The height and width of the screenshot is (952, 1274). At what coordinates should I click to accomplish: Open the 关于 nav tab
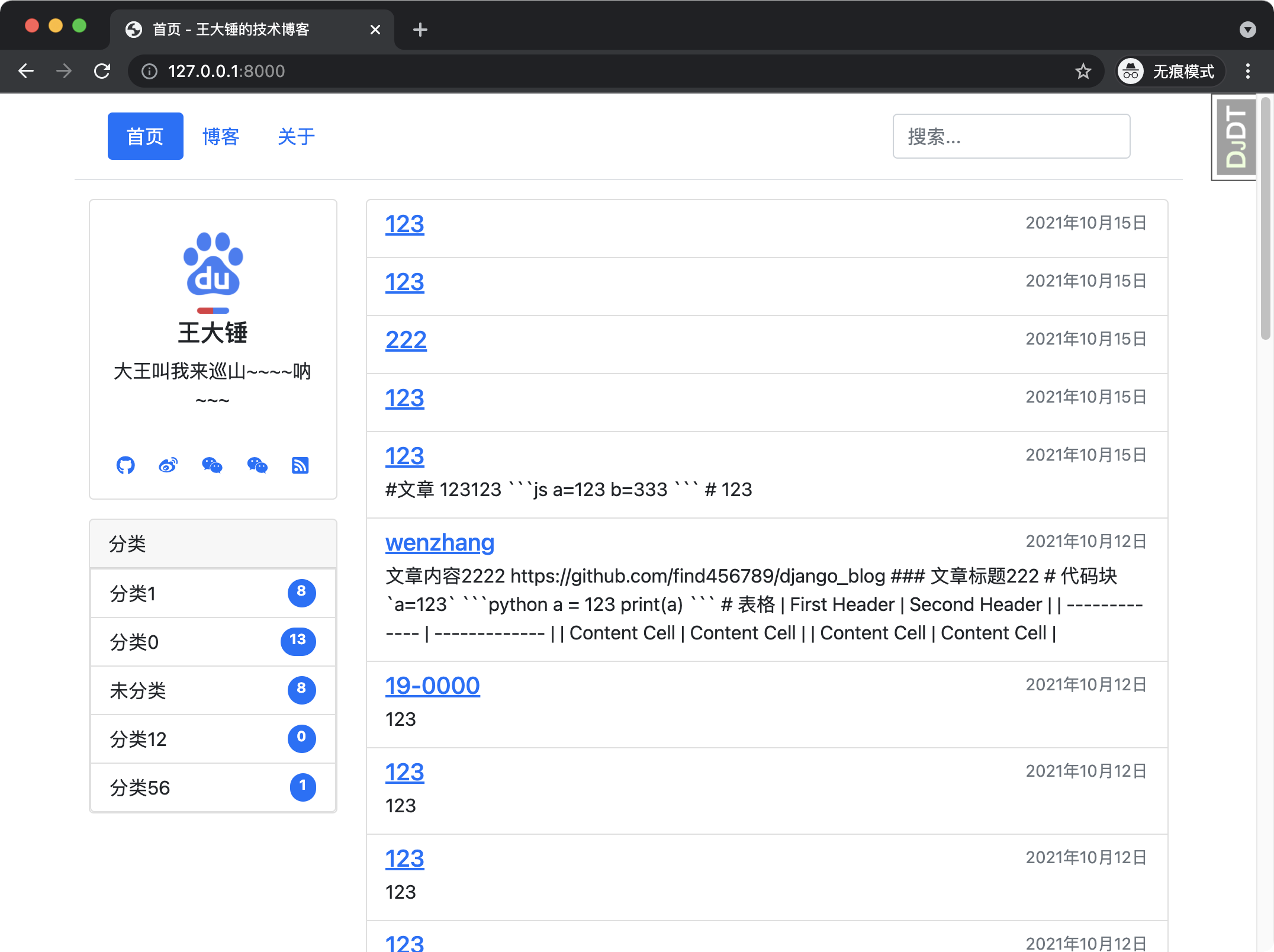coord(297,136)
